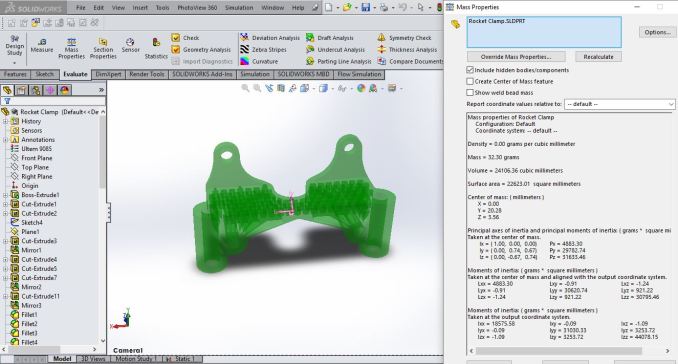Click the Recalculate button
Image resolution: width=678 pixels, height=364 pixels.
[598, 57]
